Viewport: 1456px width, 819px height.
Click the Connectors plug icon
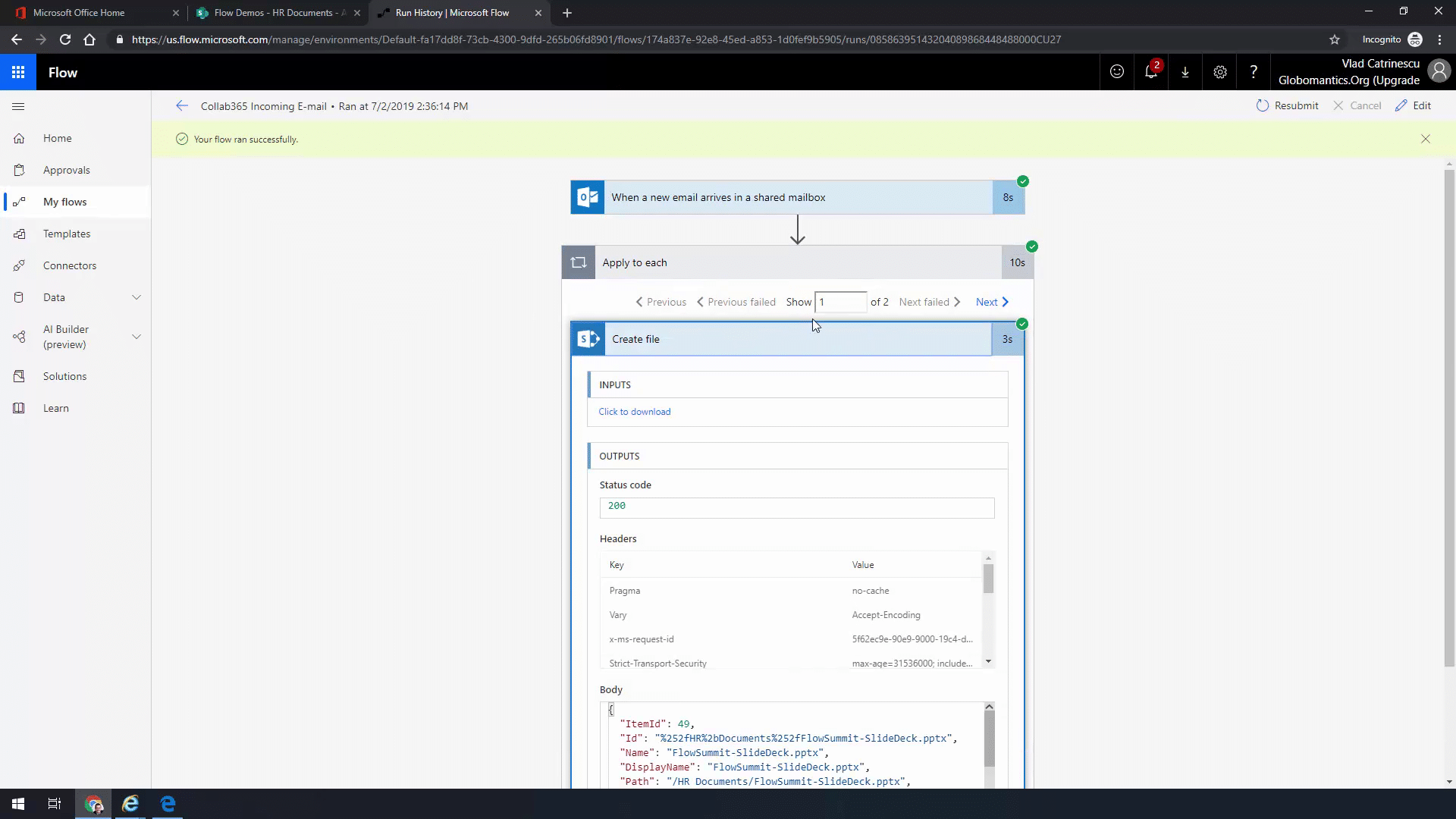[x=19, y=265]
